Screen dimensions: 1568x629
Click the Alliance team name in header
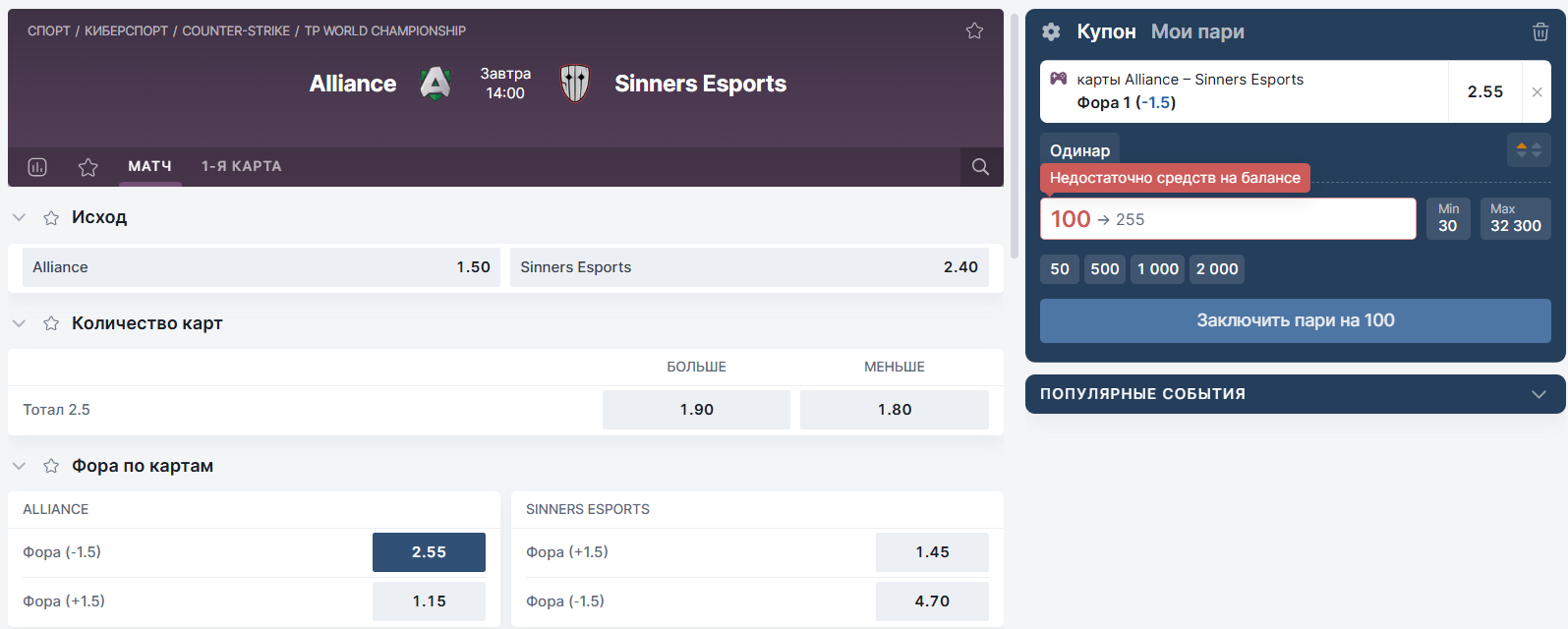353,84
